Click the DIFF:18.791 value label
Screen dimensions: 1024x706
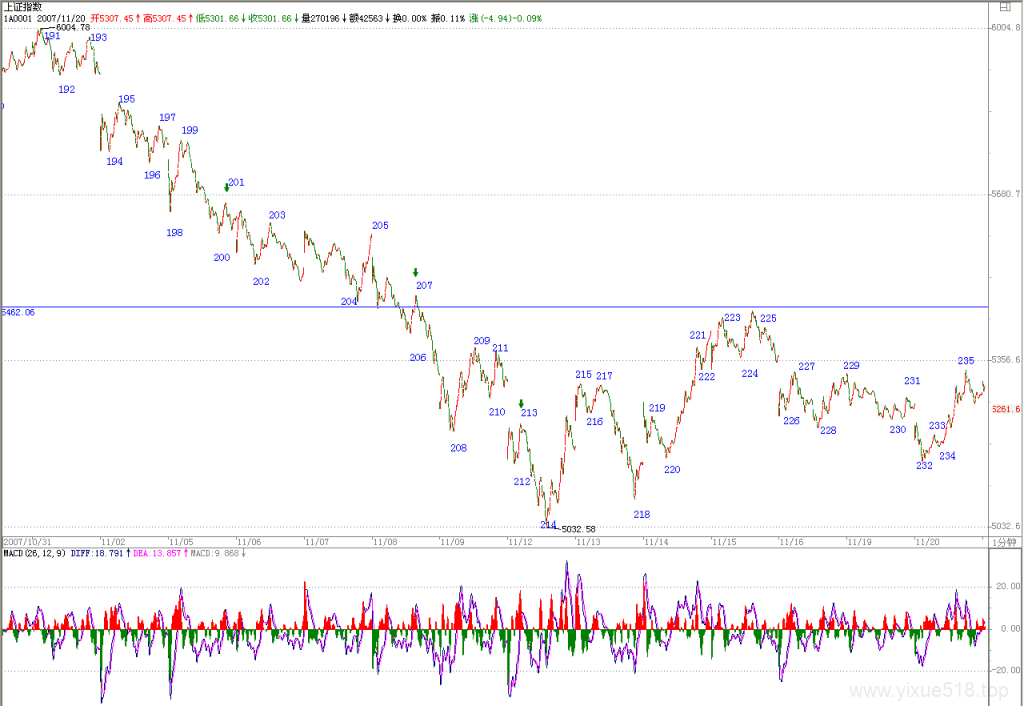(97, 553)
